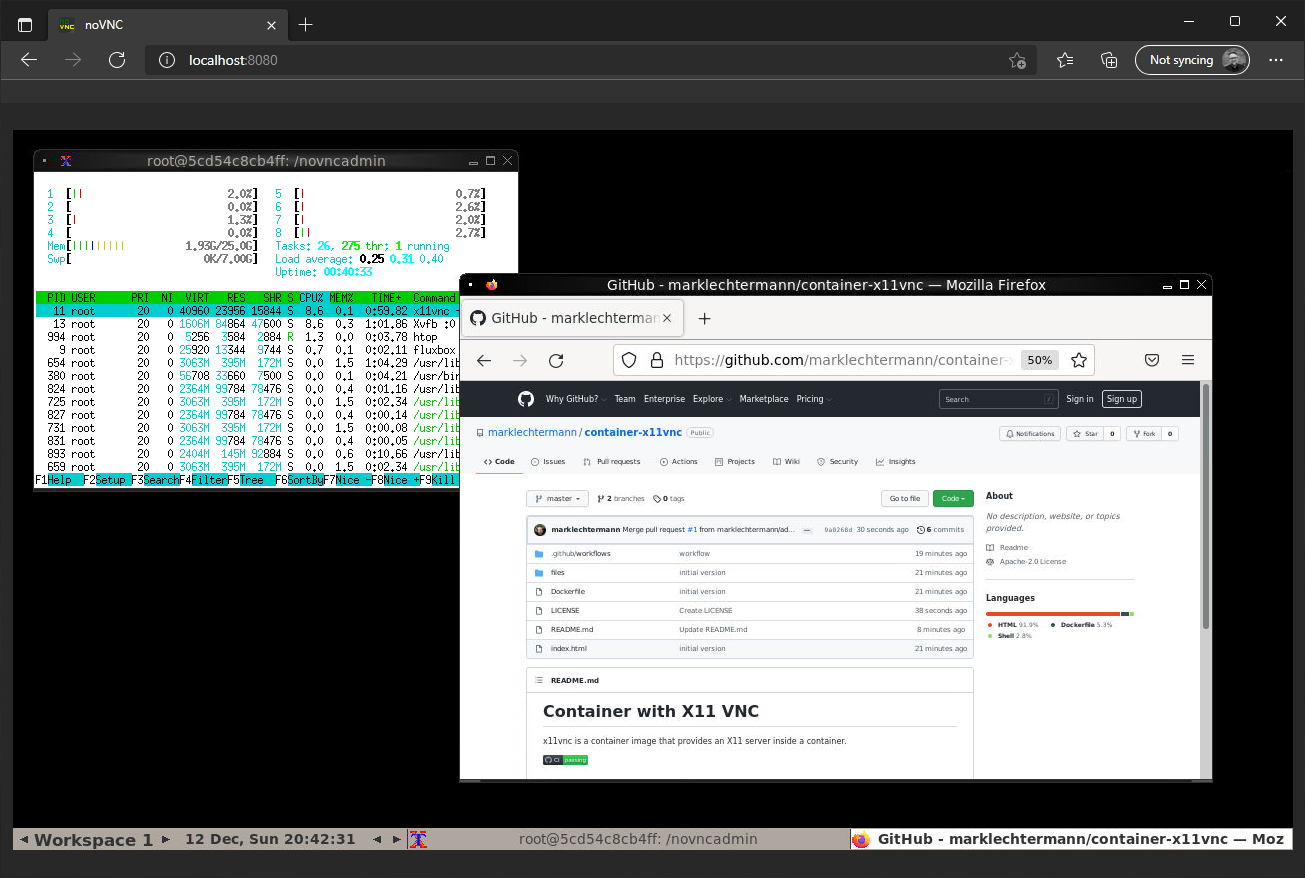Screen dimensions: 1305x878
Task: Click the GitHub octocat logo
Action: coord(526,399)
